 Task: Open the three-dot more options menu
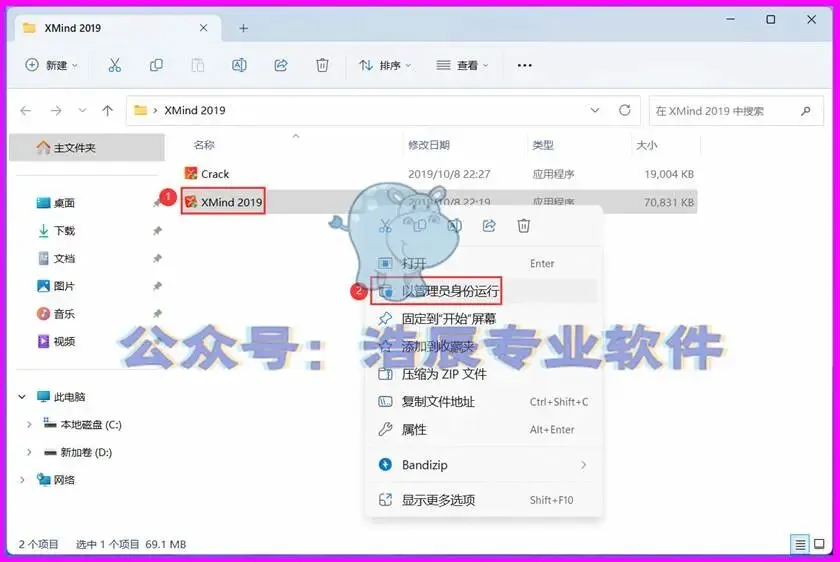point(524,65)
